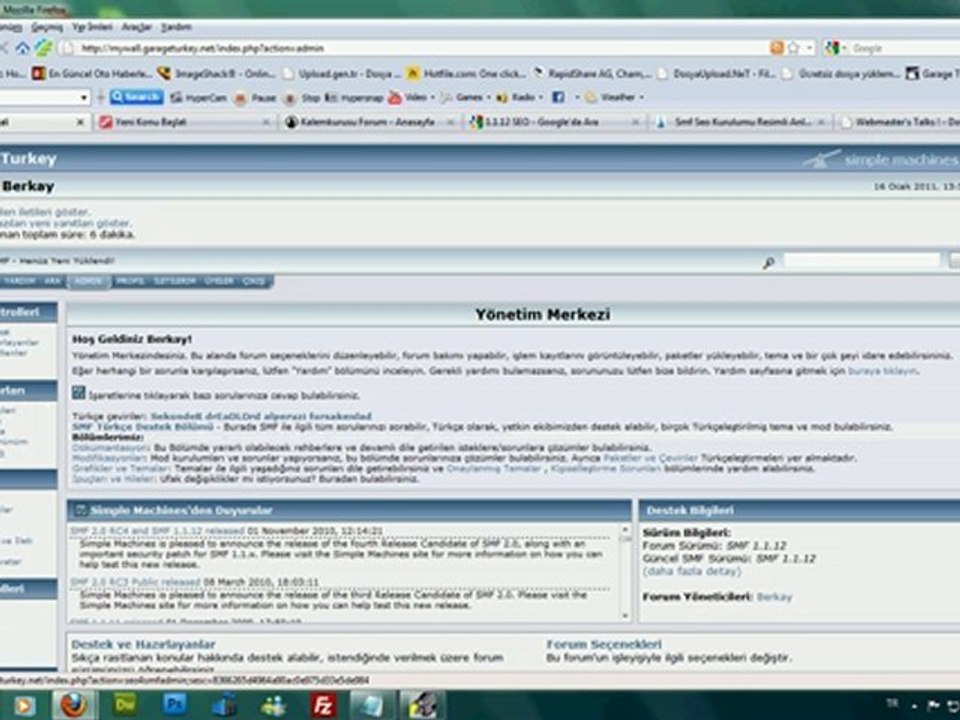This screenshot has width=960, height=720.
Task: Switch to Kalemkurusu Forum tab
Action: tap(369, 122)
